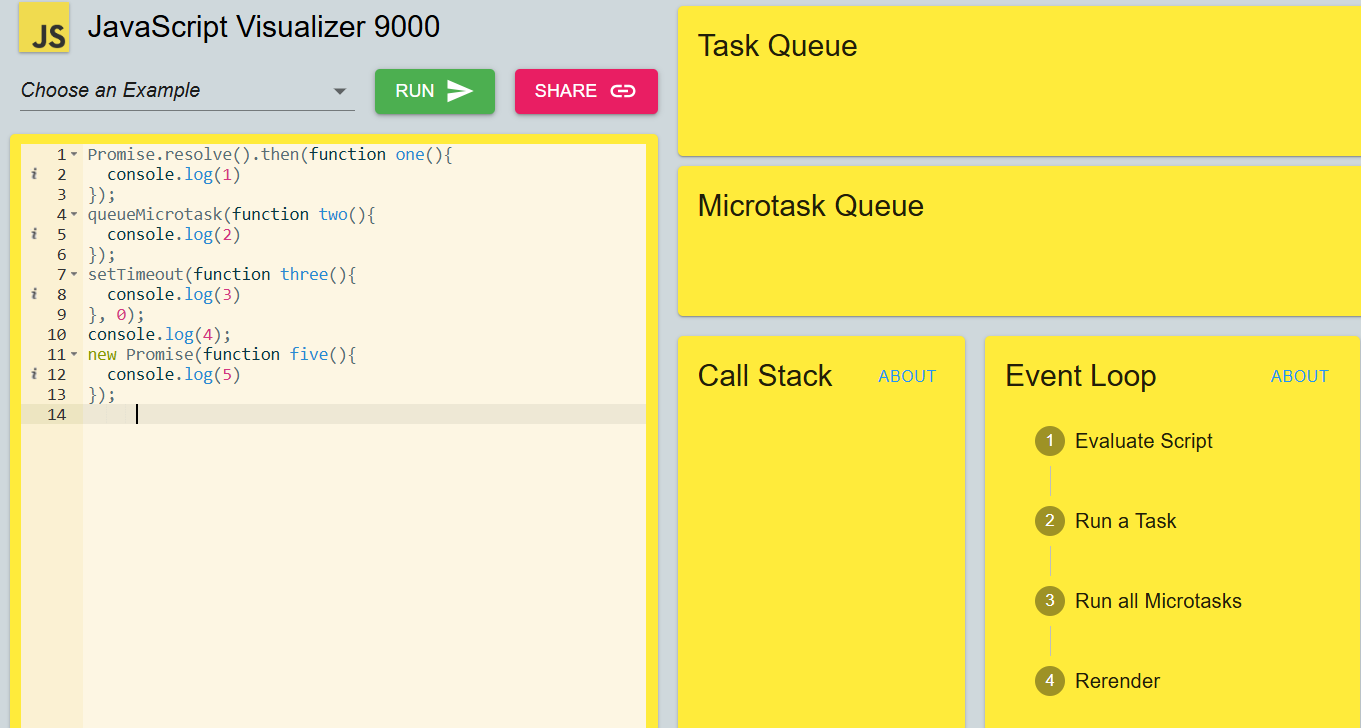The height and width of the screenshot is (728, 1361).
Task: Select step 3 circle Run all Microtasks
Action: [x=1049, y=601]
